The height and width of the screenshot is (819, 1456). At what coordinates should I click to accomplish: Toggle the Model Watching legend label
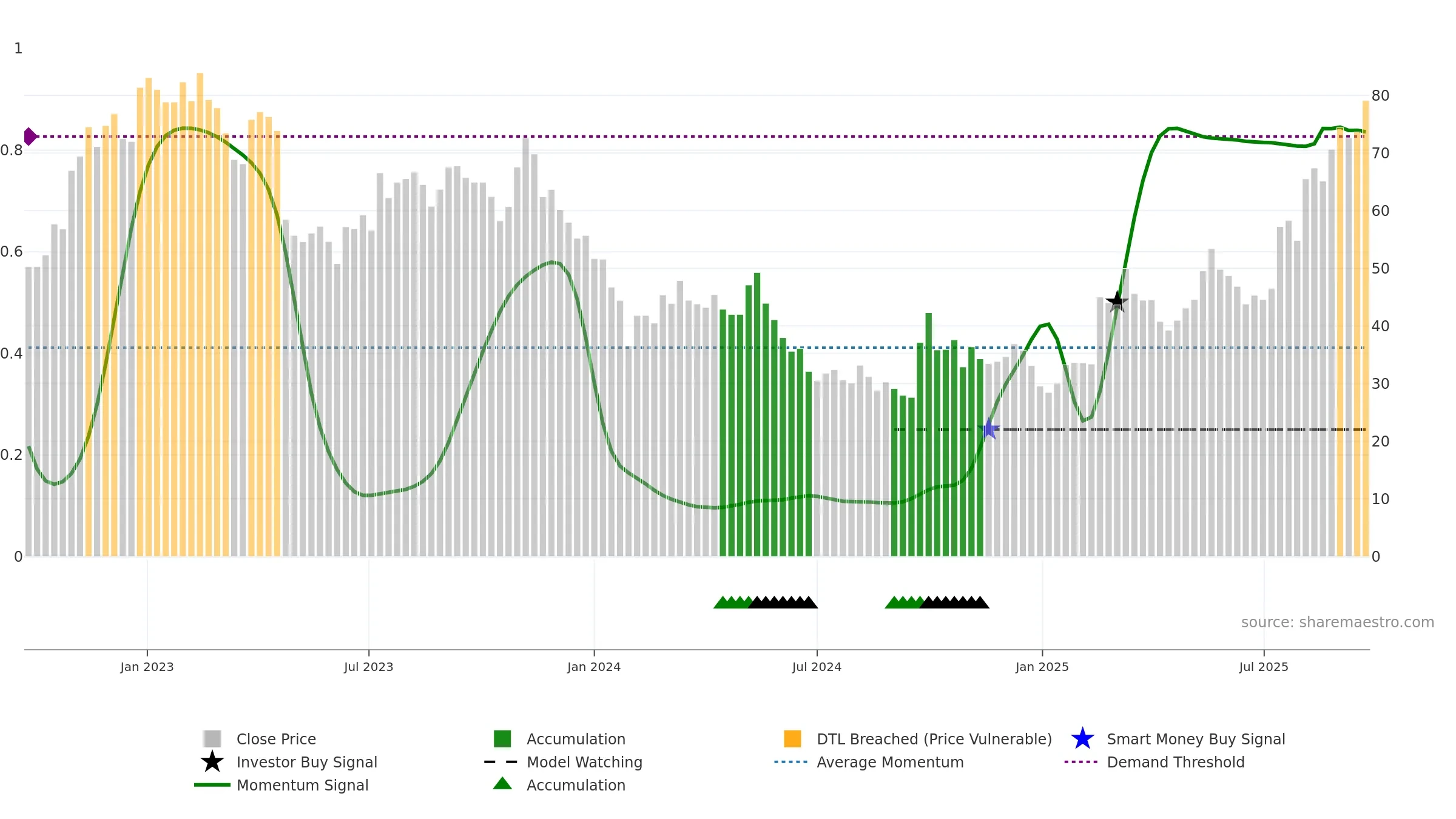[584, 762]
